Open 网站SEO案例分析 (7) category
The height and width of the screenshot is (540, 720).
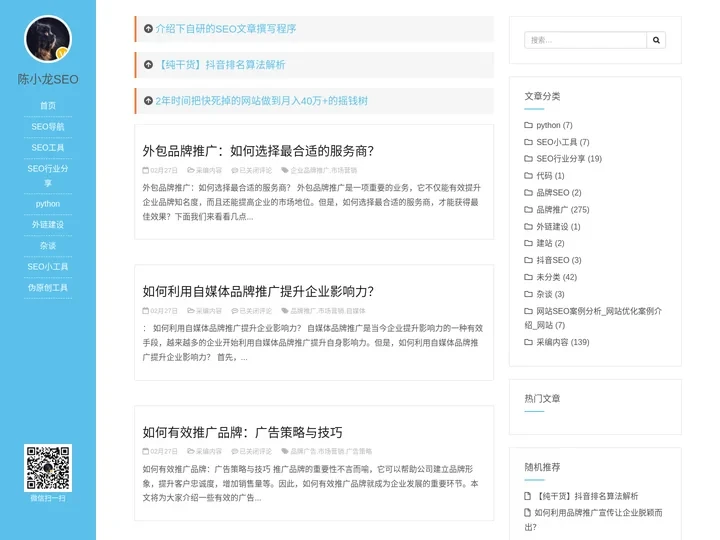pos(593,318)
